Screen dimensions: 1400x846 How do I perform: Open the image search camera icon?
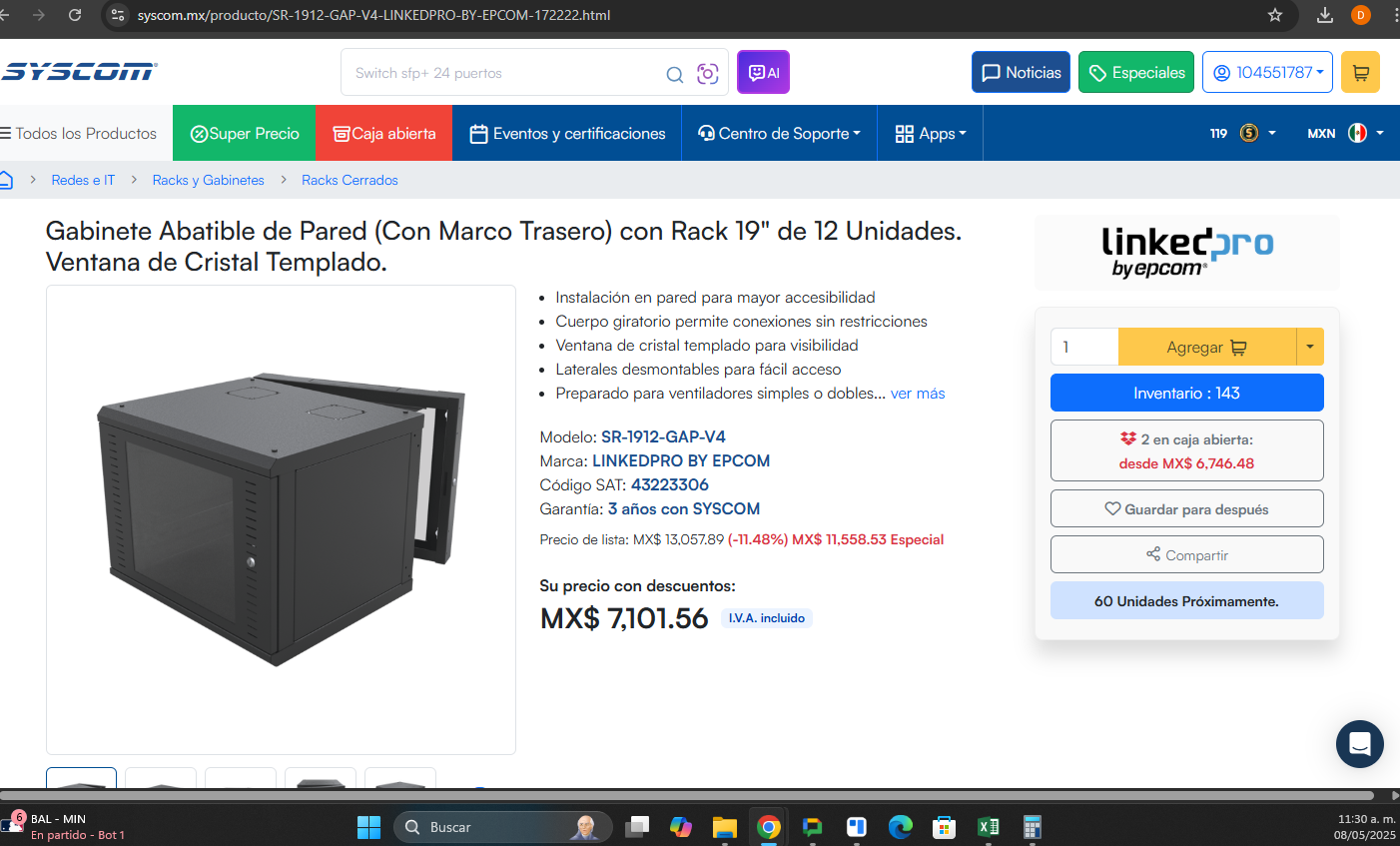tap(708, 74)
